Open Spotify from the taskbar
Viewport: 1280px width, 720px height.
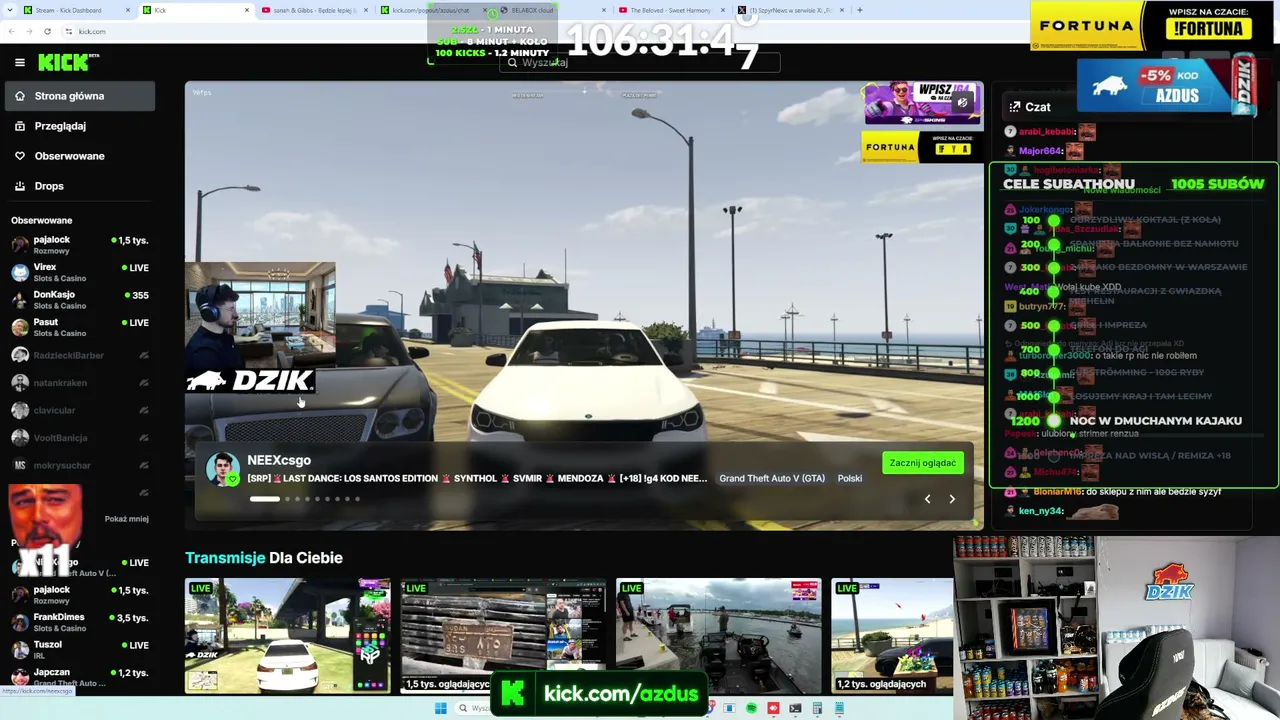(751, 709)
